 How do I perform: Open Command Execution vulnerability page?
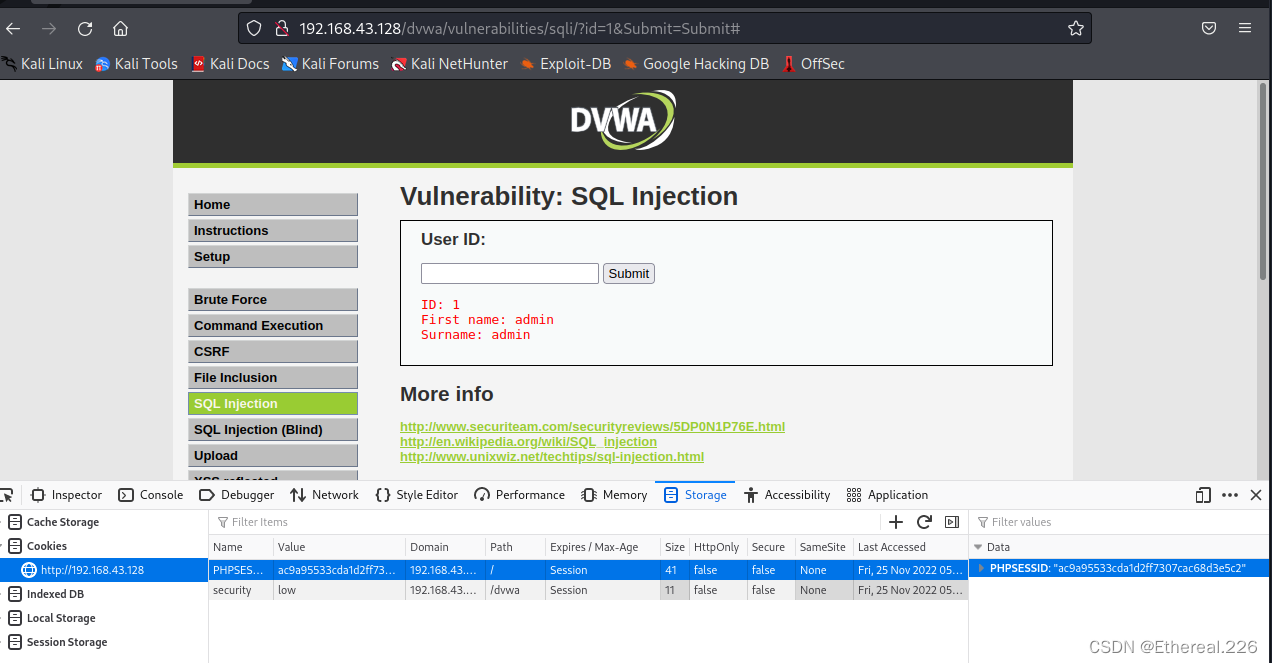point(273,325)
